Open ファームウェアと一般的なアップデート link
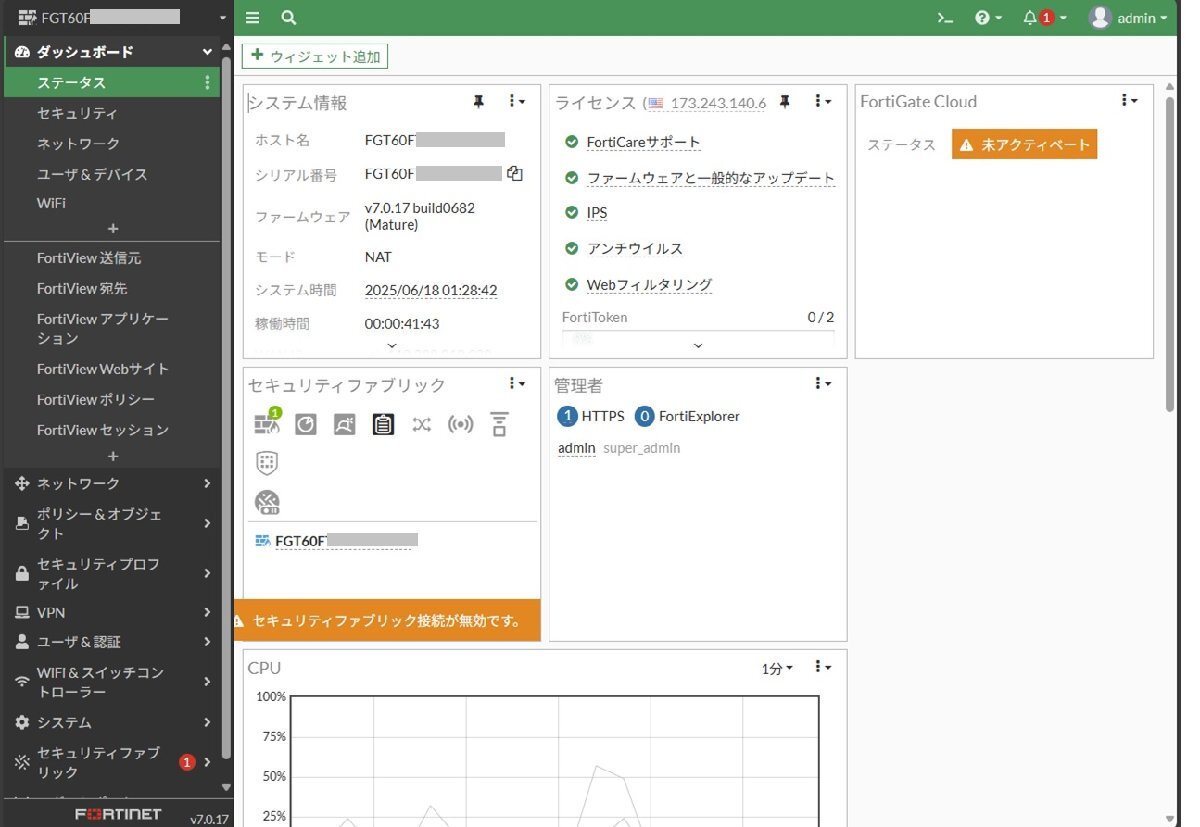Screen dimensions: 1200x827 coord(710,178)
